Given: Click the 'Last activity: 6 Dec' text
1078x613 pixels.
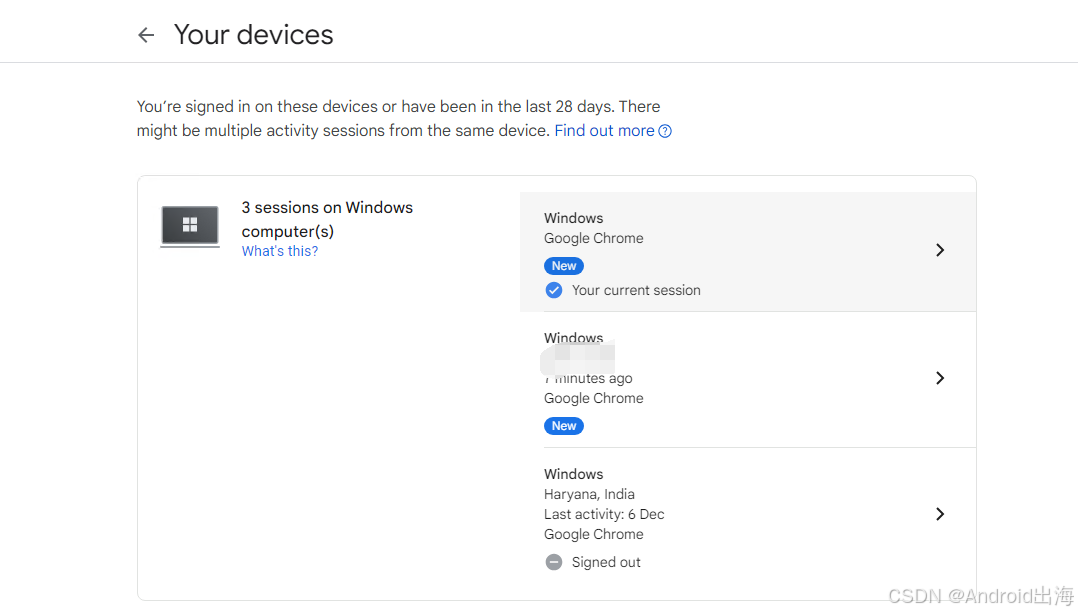Looking at the screenshot, I should coord(604,514).
